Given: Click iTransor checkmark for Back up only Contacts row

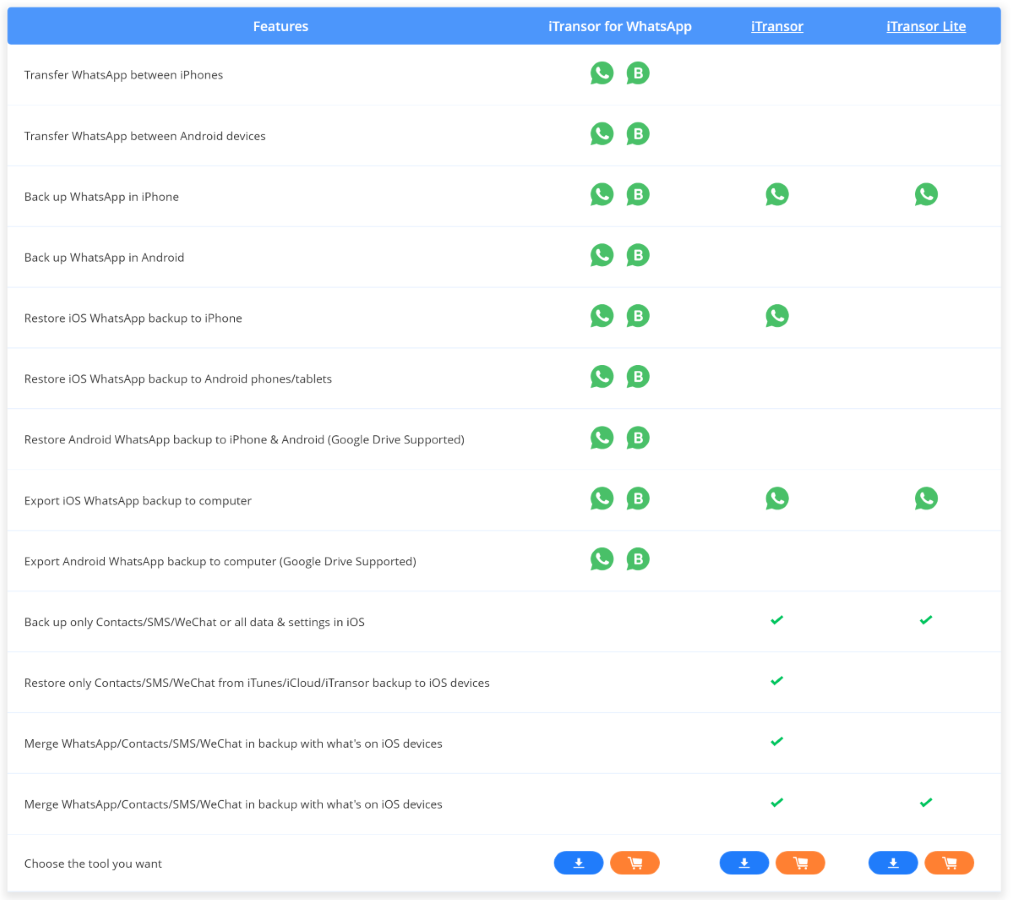Looking at the screenshot, I should point(777,620).
